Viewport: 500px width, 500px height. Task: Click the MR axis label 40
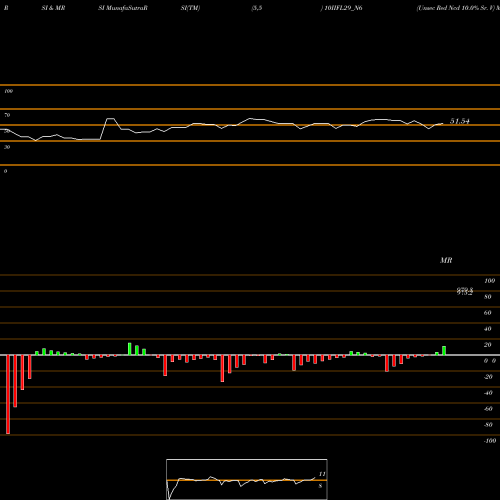(488, 329)
